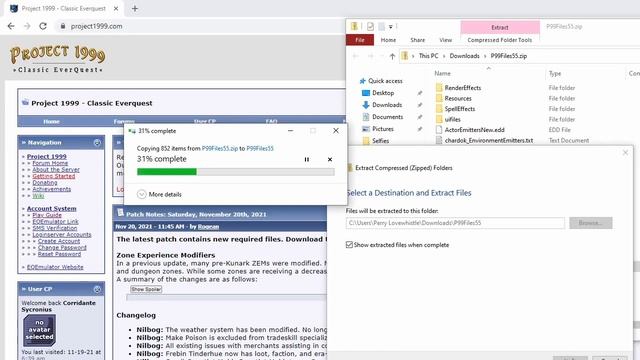Click This PC in the breadcrumb path
Screen dimensions: 640x360
[x=428, y=56]
